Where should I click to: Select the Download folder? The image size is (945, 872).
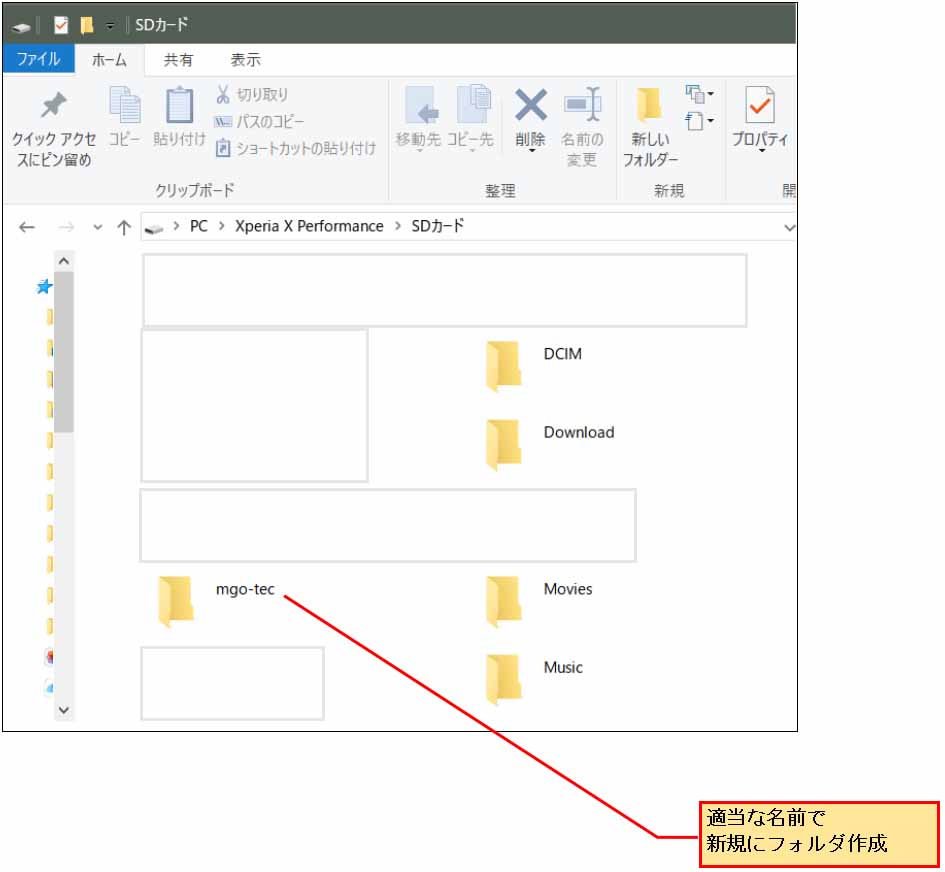(550, 444)
